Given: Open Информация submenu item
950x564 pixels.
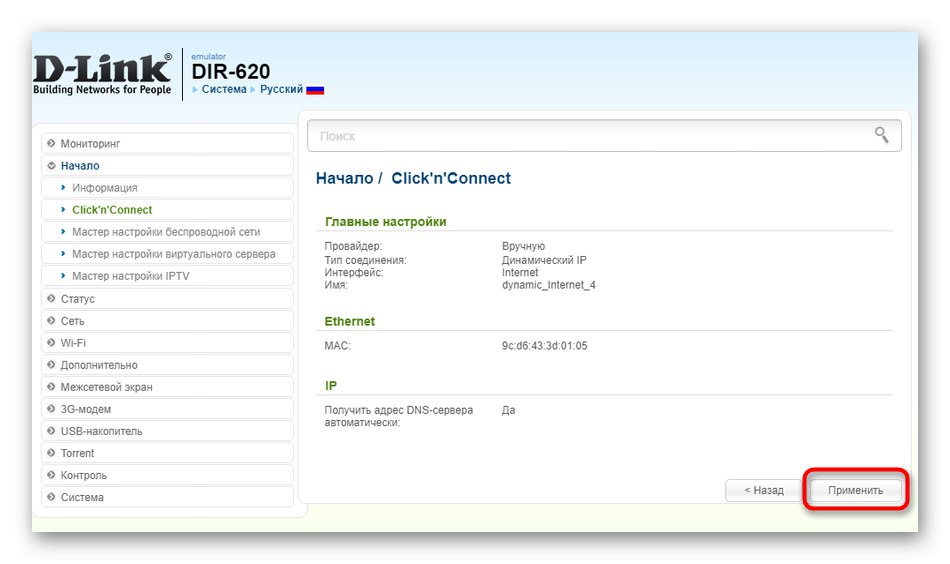Looking at the screenshot, I should (x=105, y=188).
